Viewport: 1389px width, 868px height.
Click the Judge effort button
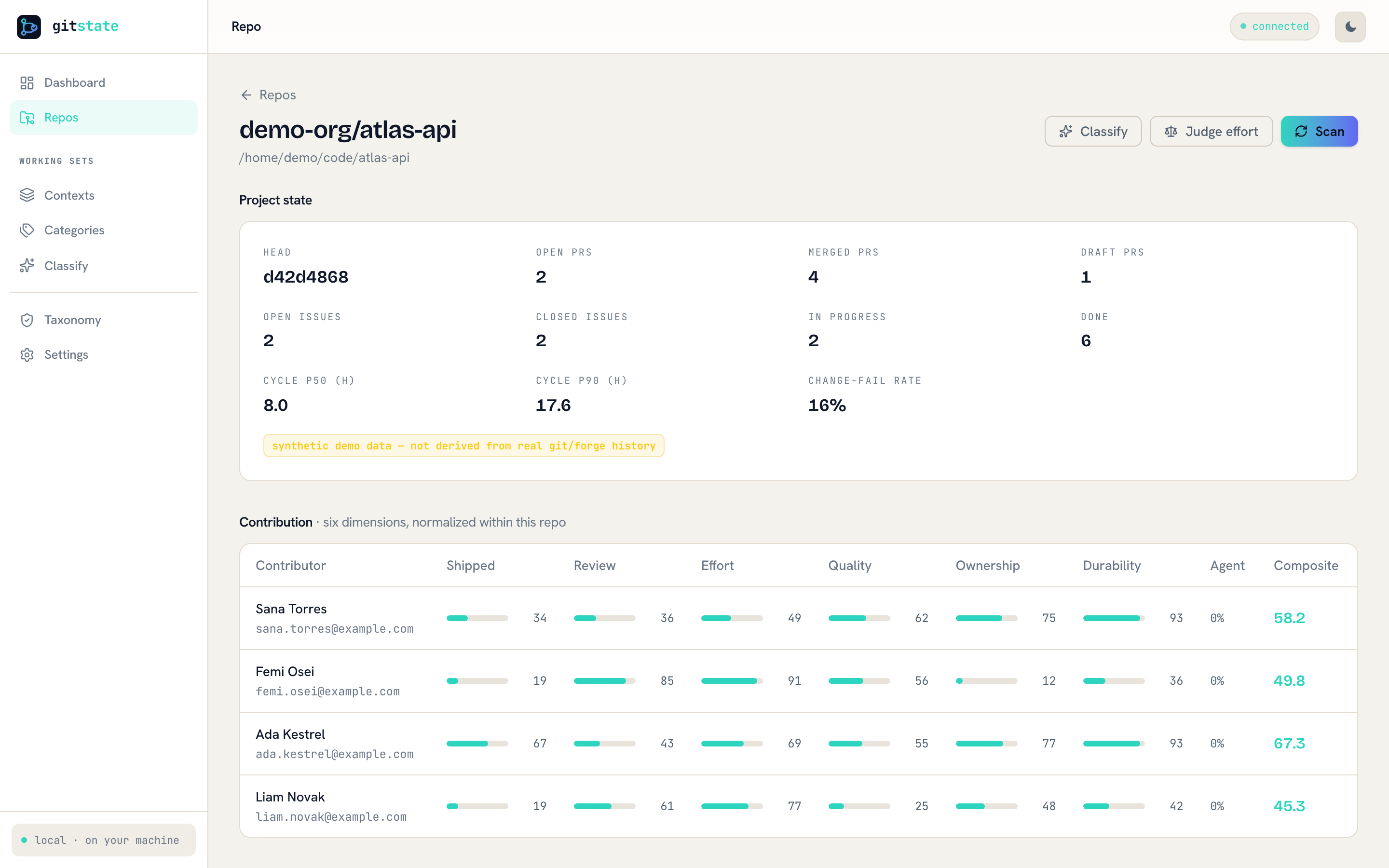(x=1211, y=132)
